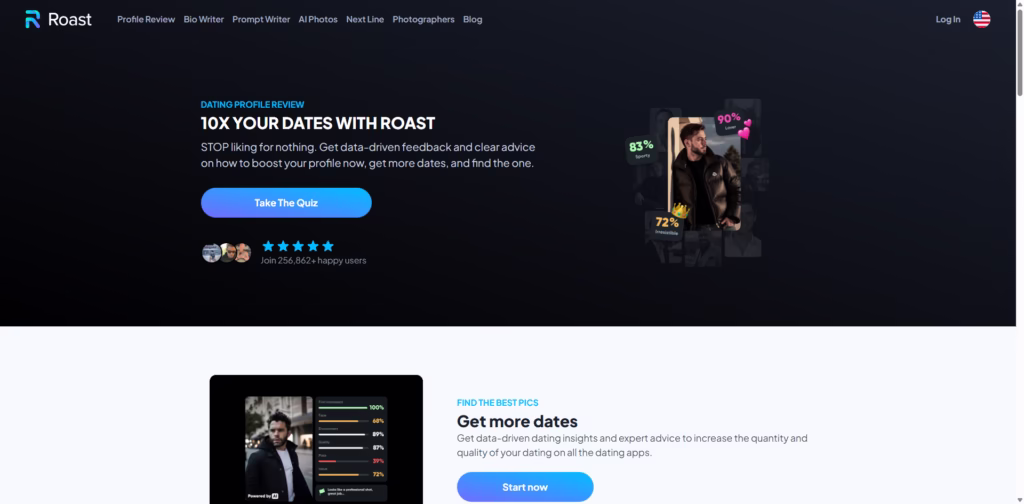Viewport: 1024px width, 504px height.
Task: Click the hero man in jacket photo
Action: pyautogui.click(x=704, y=174)
